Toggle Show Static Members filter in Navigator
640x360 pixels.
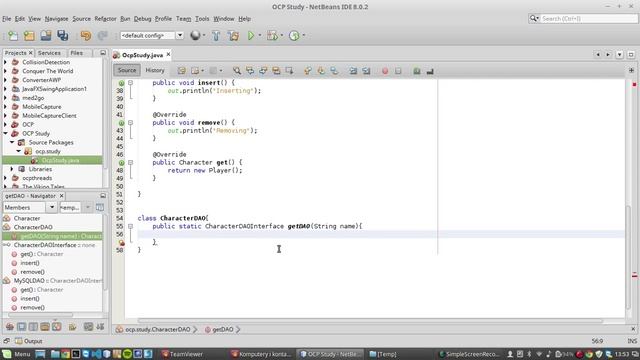coord(33,327)
